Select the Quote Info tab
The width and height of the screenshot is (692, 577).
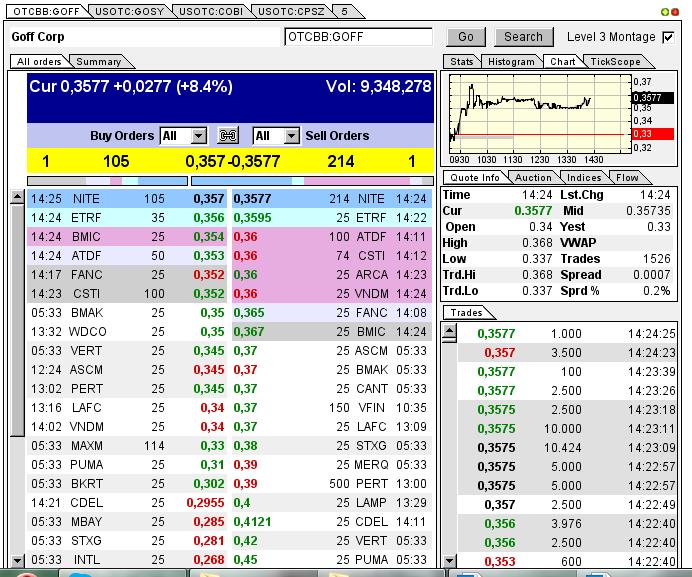point(475,177)
